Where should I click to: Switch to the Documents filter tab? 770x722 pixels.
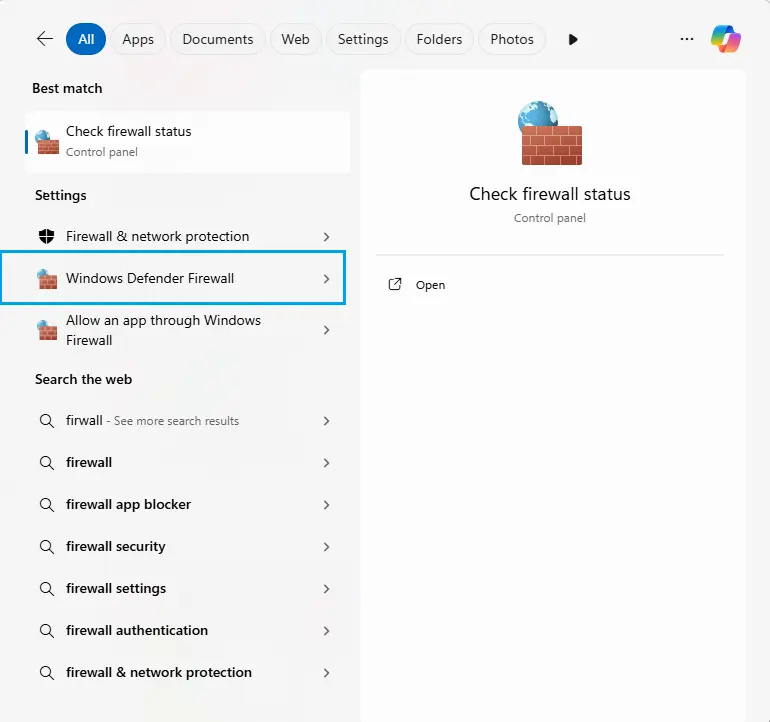point(218,39)
